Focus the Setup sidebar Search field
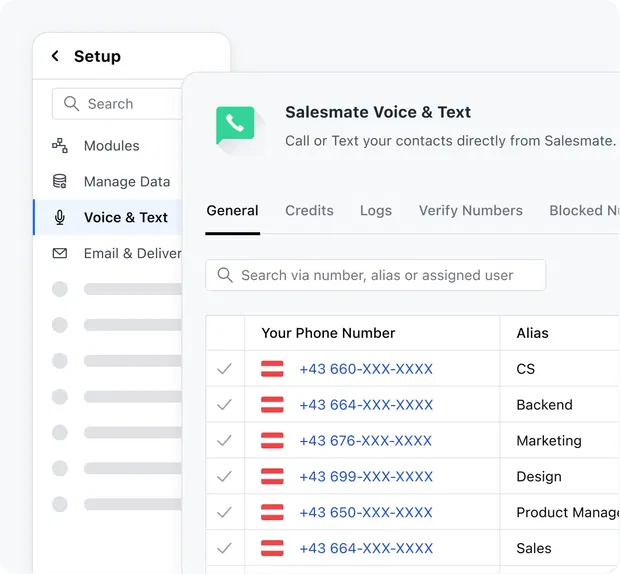This screenshot has height=574, width=620. pos(117,104)
